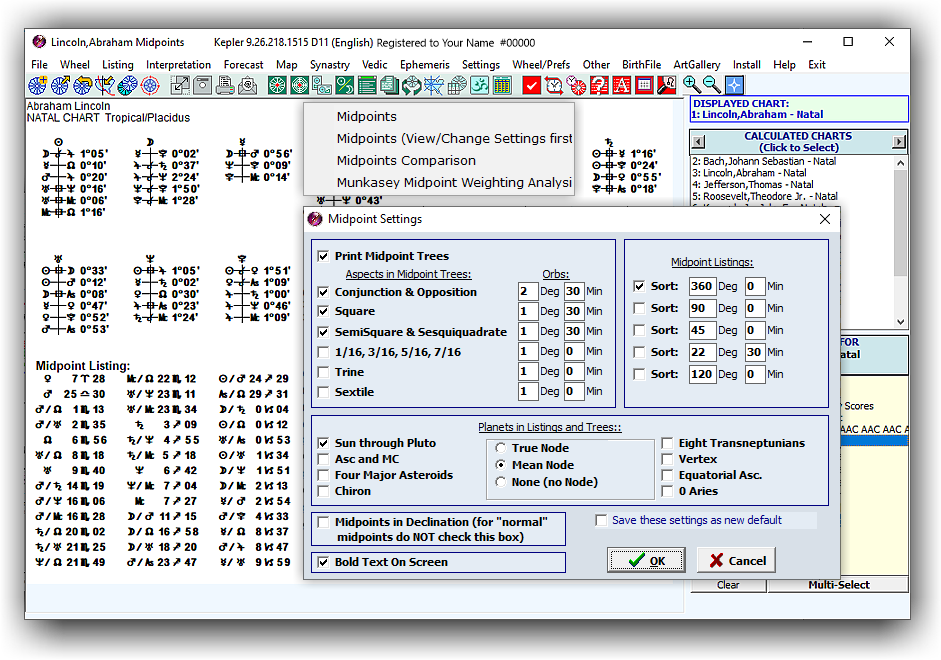This screenshot has height=660, width=941.
Task: Click the Om symbol Vedic icon
Action: [479, 85]
